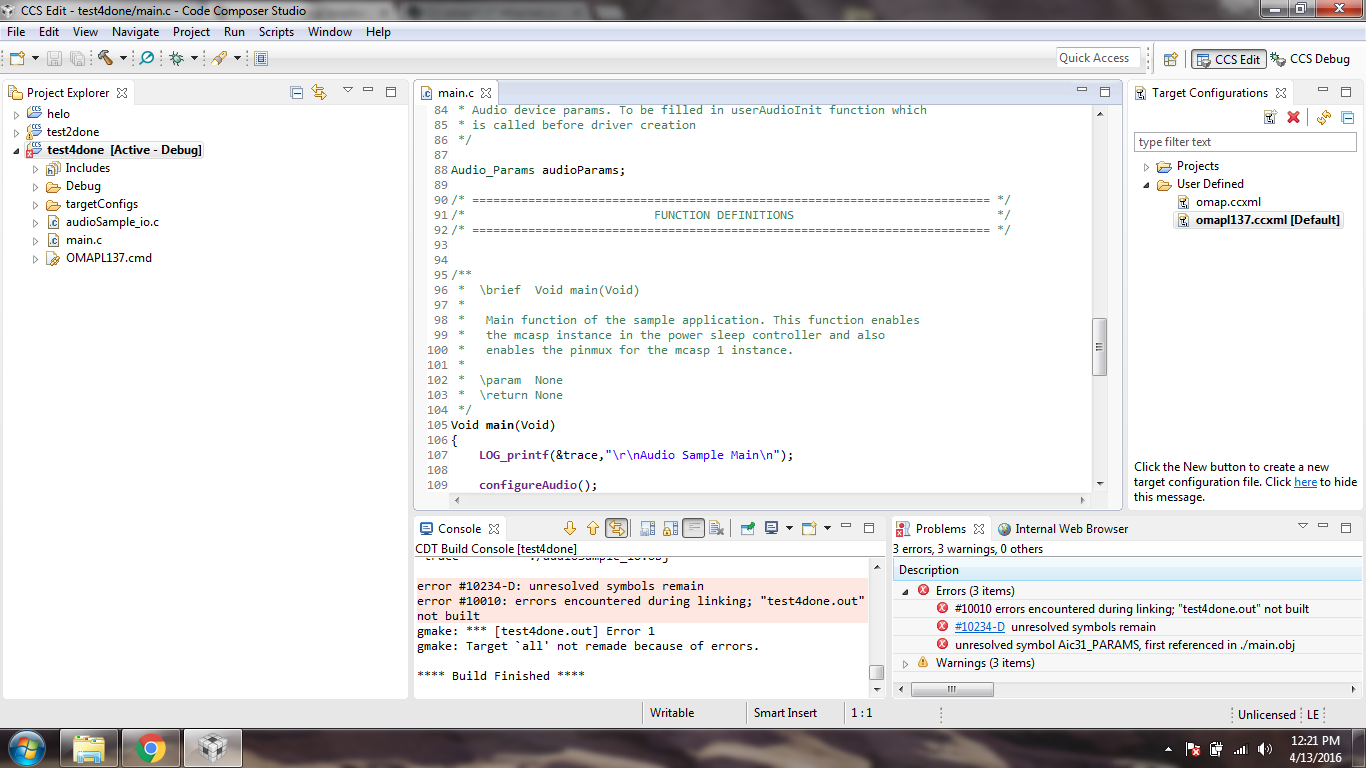The width and height of the screenshot is (1366, 768).
Task: Click the Copy Build Log console icon
Action: pos(647,528)
